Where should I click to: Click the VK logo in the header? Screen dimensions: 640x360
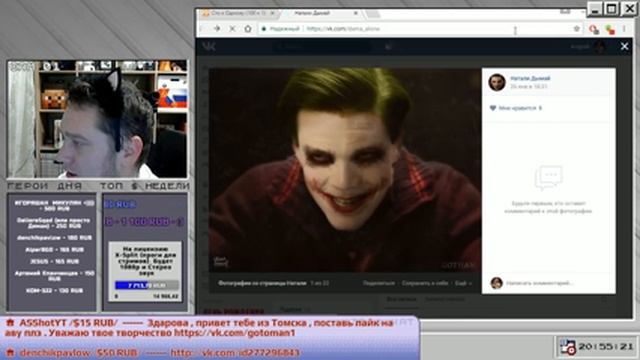coord(209,47)
